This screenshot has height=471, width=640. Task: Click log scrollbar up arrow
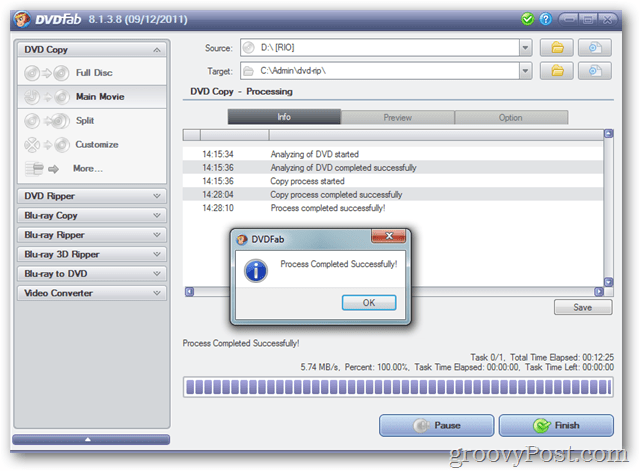(608, 133)
